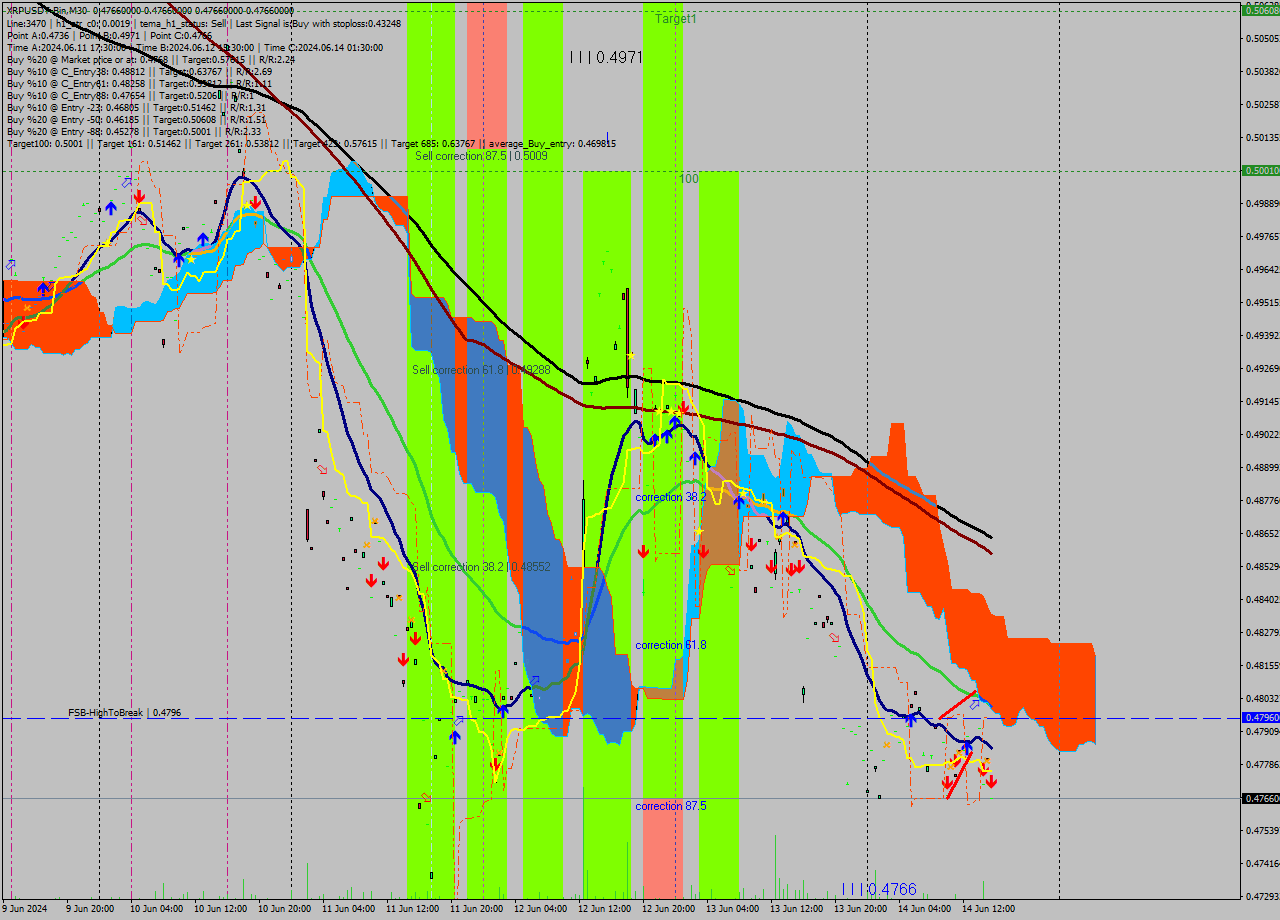The width and height of the screenshot is (1280, 920).
Task: Click 'Sell correction 87.5 | 0.5009' label
Action: [x=481, y=156]
